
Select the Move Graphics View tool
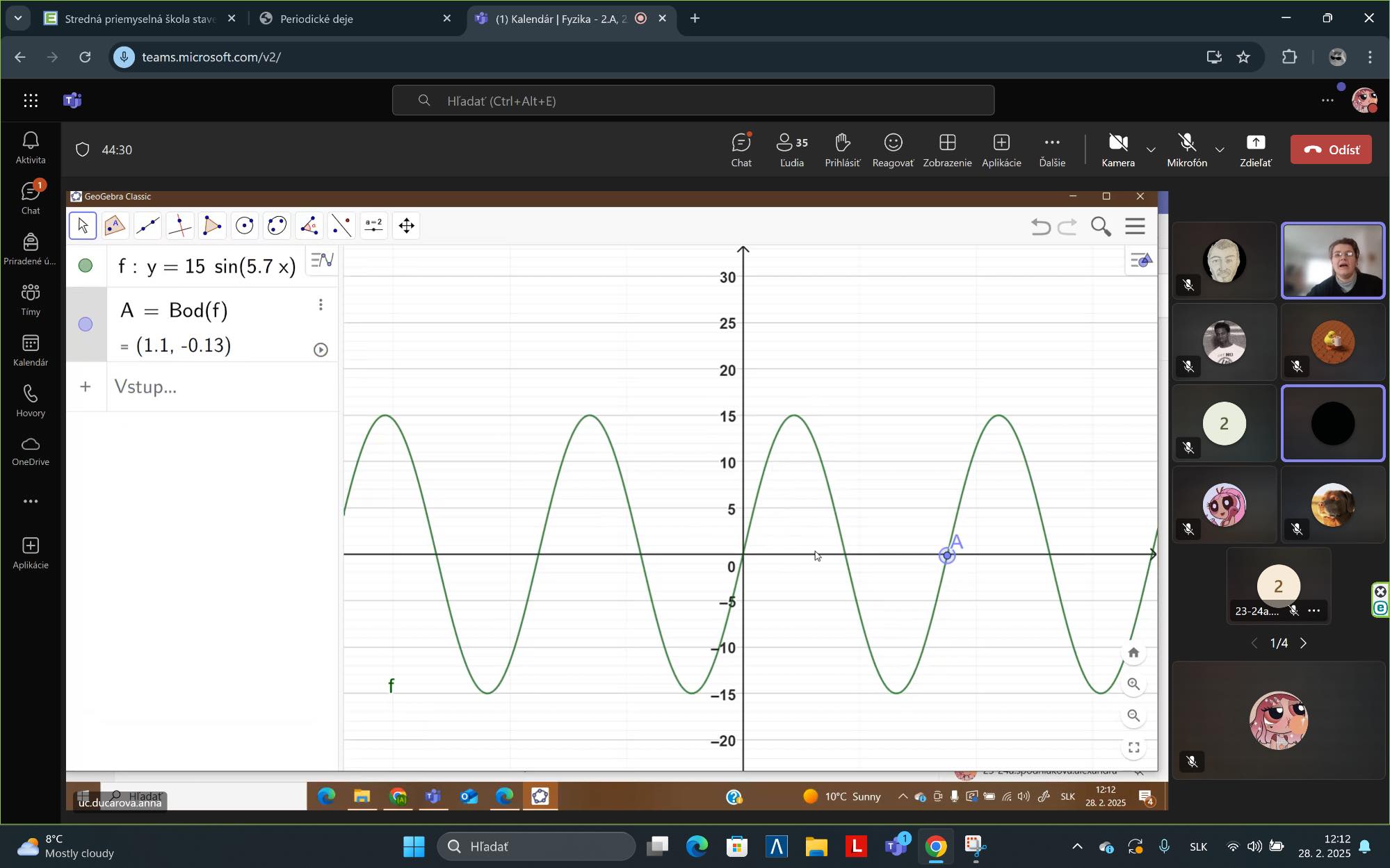tap(406, 226)
